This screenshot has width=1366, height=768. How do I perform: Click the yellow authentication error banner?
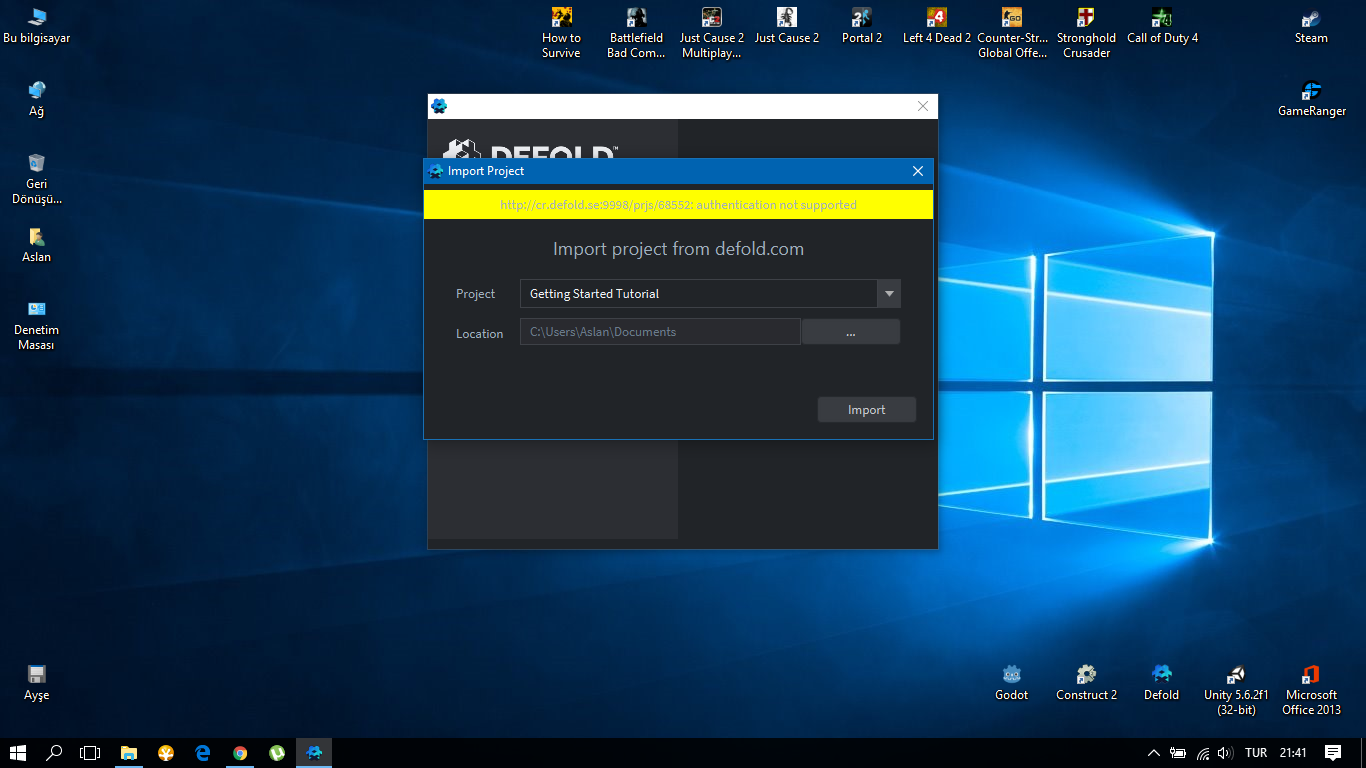point(678,205)
